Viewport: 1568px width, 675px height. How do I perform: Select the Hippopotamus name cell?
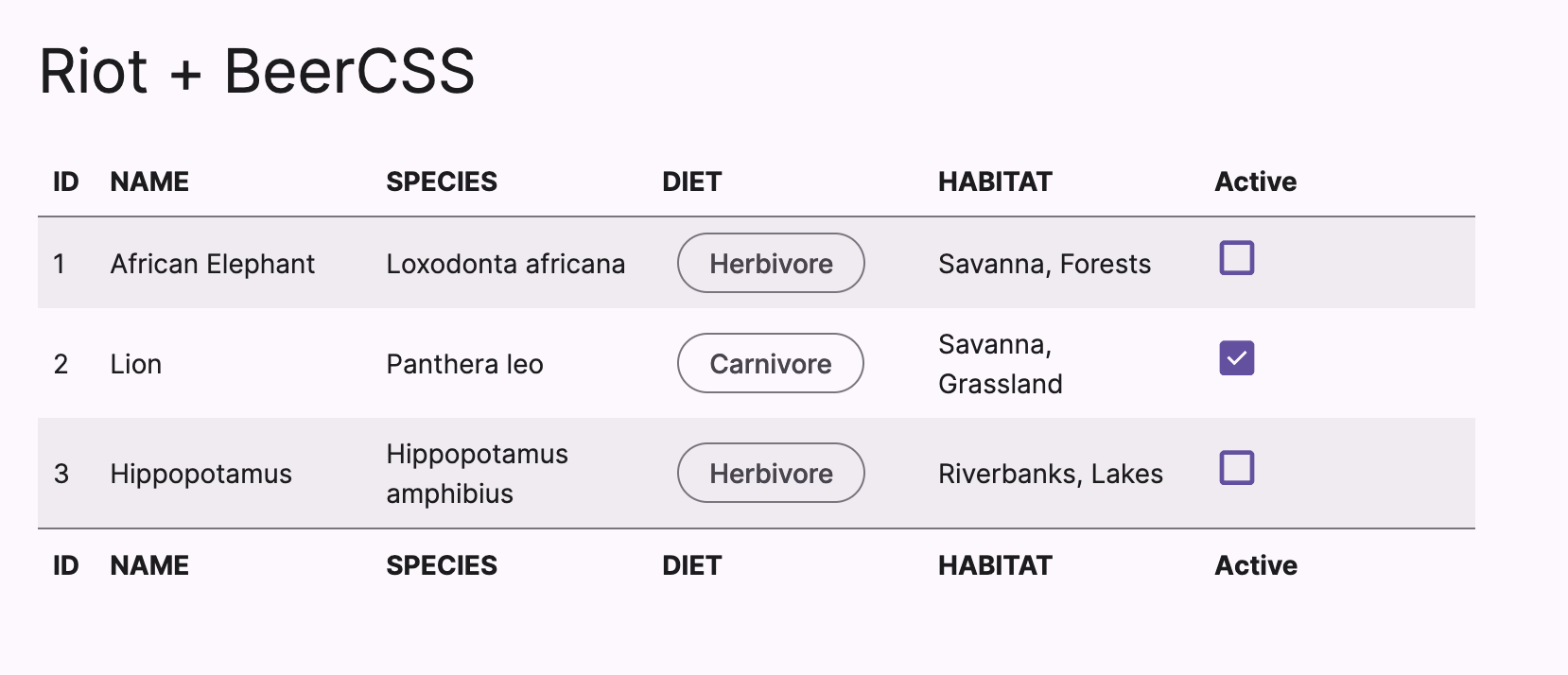point(200,473)
